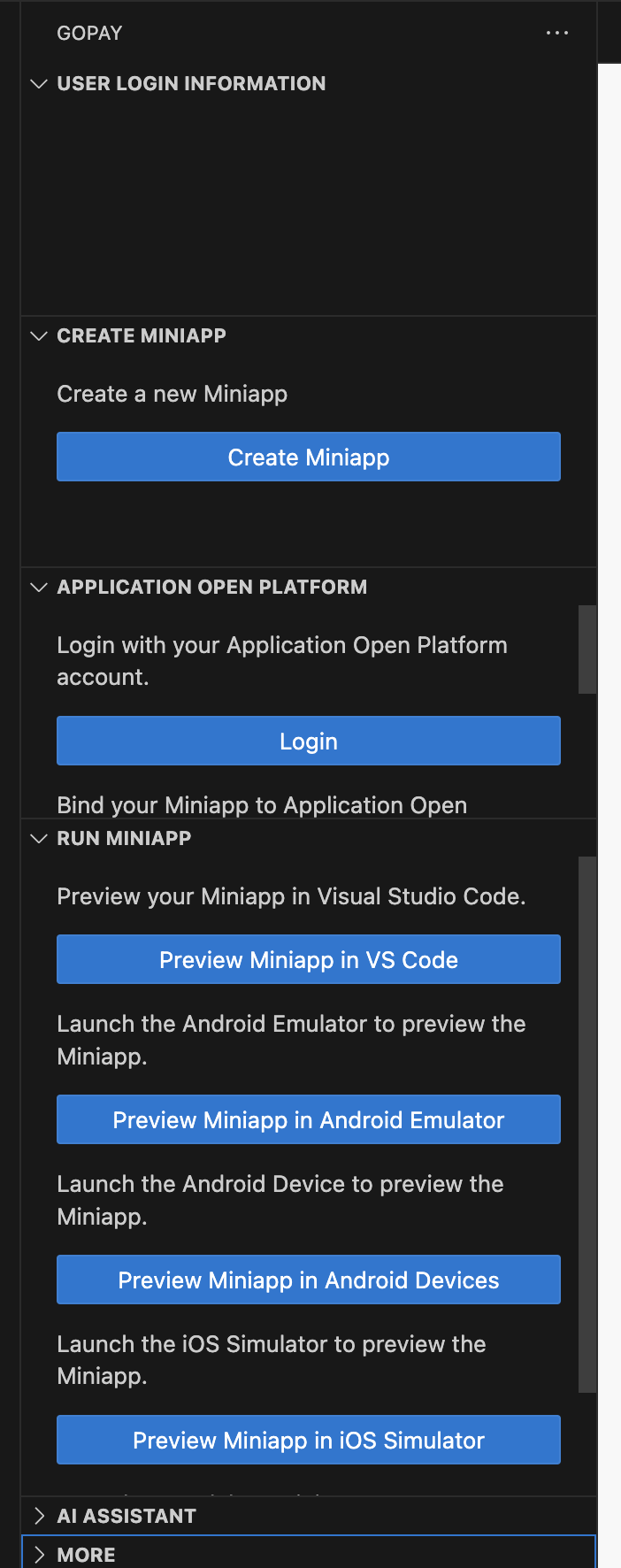Click the Application Open Platform section scrollbar
The height and width of the screenshot is (1568, 621).
[587, 649]
